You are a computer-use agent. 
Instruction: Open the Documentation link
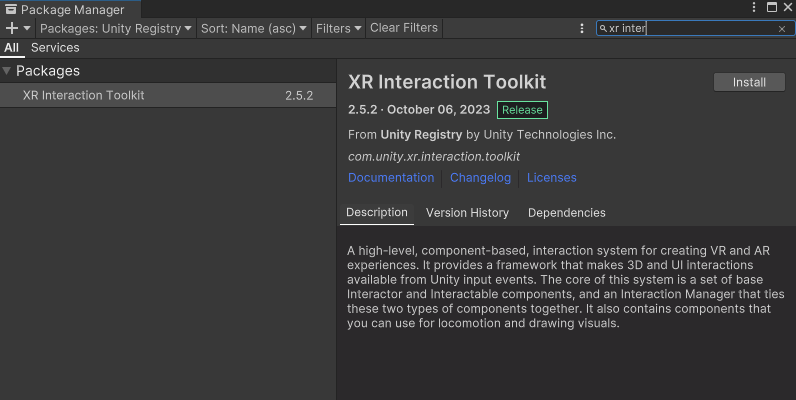(x=391, y=178)
